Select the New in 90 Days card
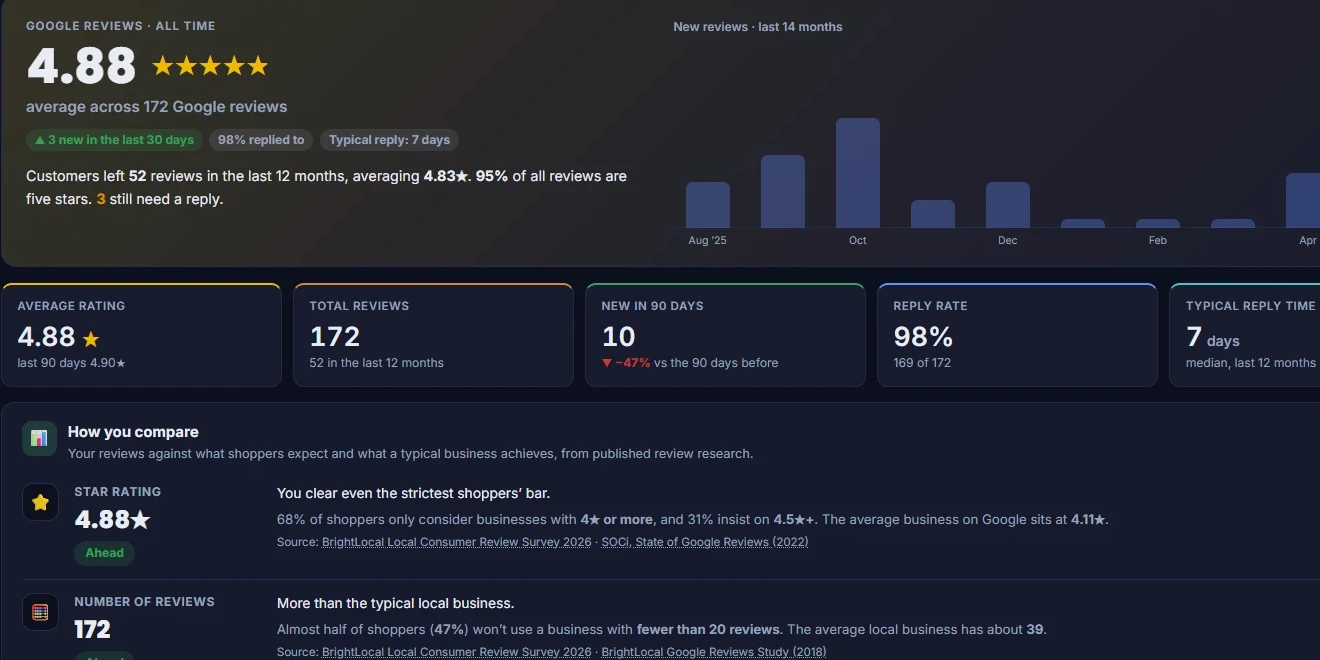The height and width of the screenshot is (660, 1320). [725, 335]
